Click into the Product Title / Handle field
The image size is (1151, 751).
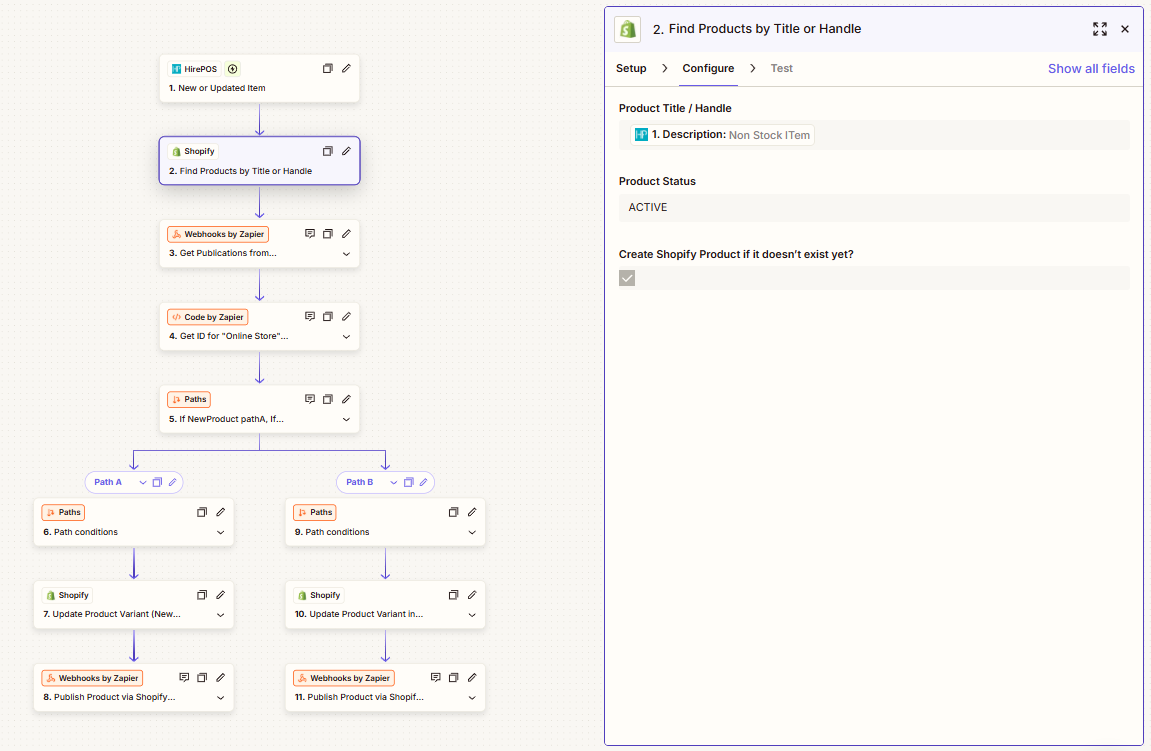tap(874, 135)
